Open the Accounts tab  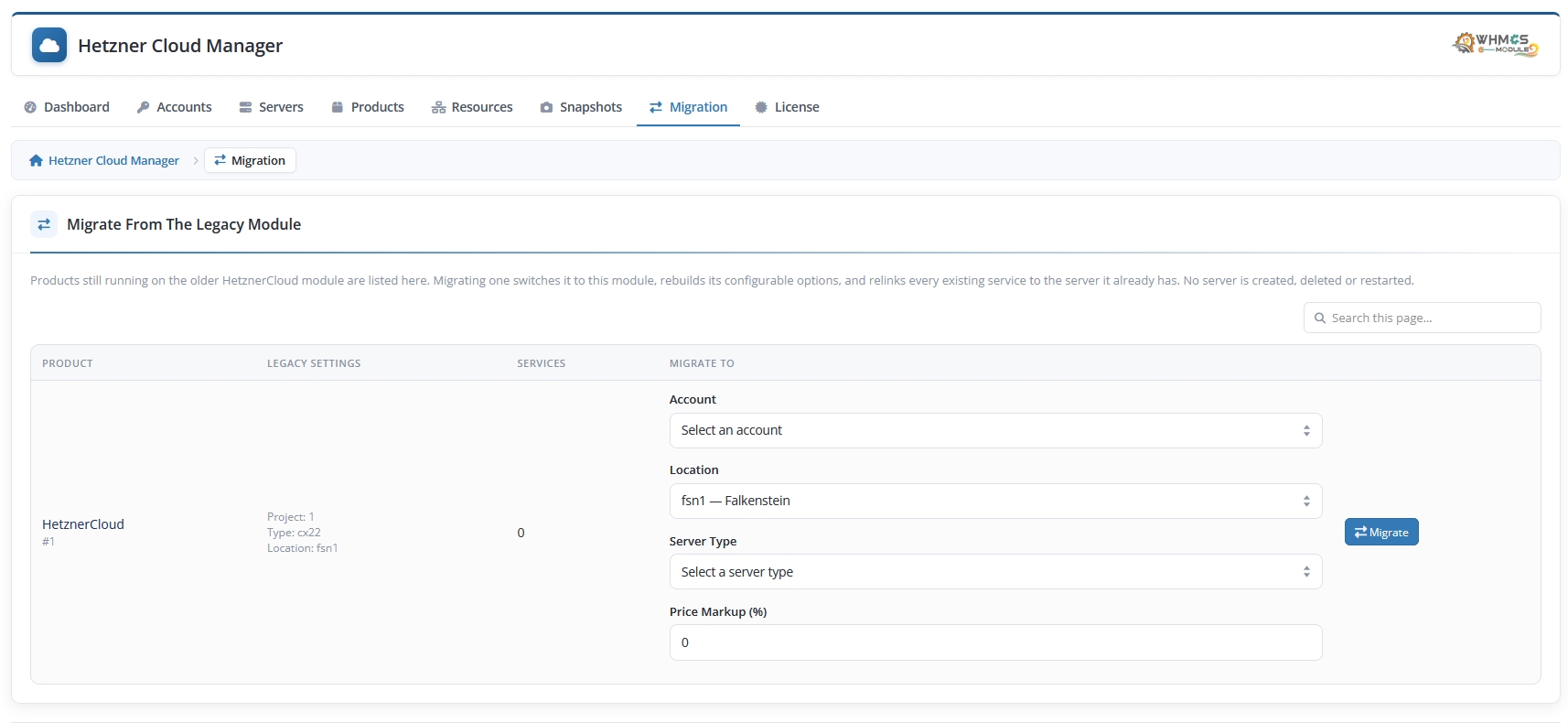pos(174,107)
